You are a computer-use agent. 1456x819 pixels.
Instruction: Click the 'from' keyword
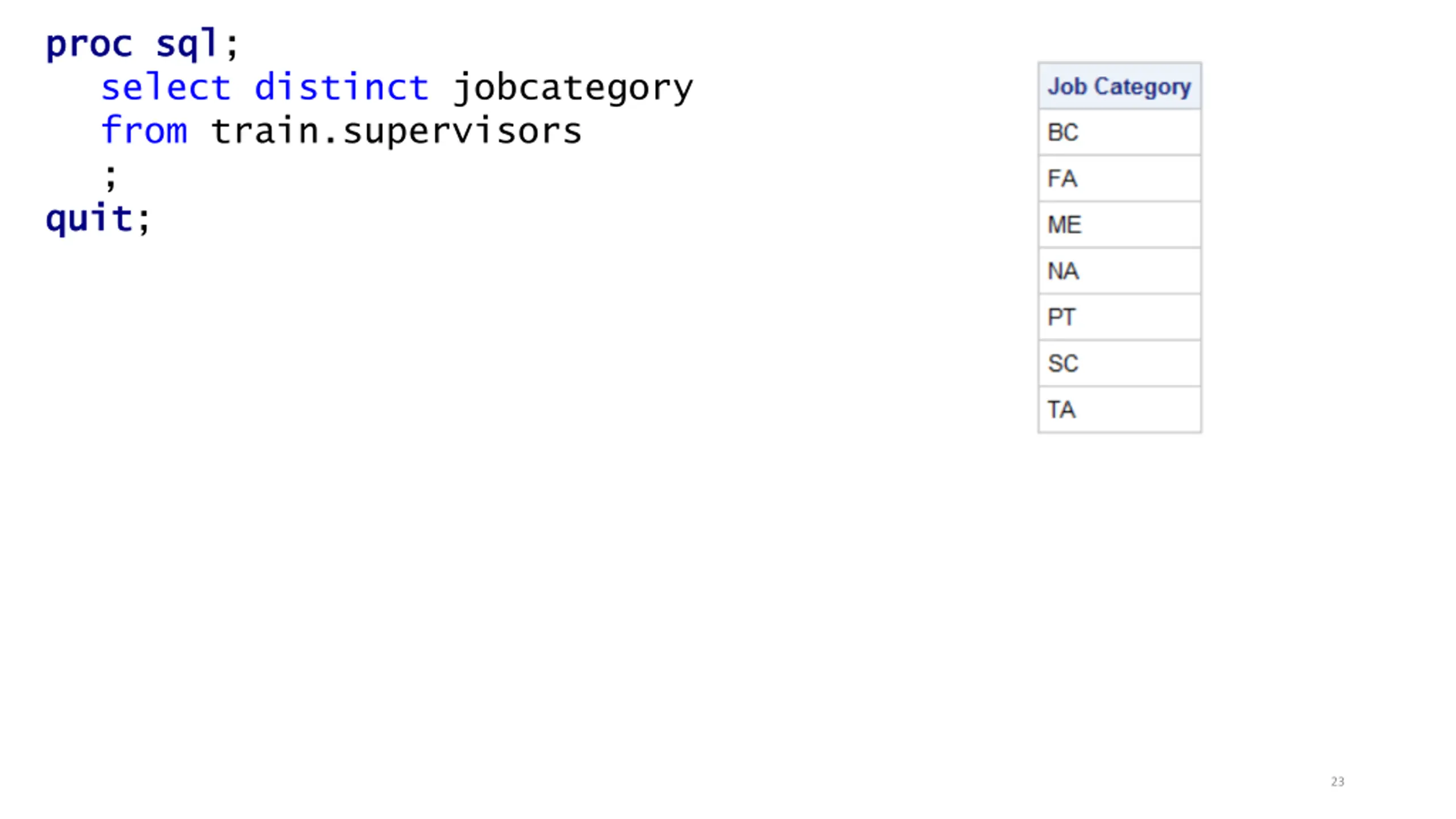[x=144, y=130]
